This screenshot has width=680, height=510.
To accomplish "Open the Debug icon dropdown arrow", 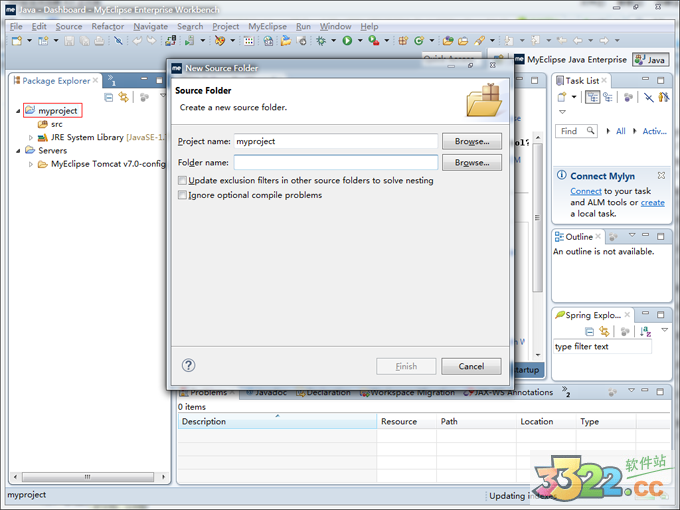I will coord(333,41).
